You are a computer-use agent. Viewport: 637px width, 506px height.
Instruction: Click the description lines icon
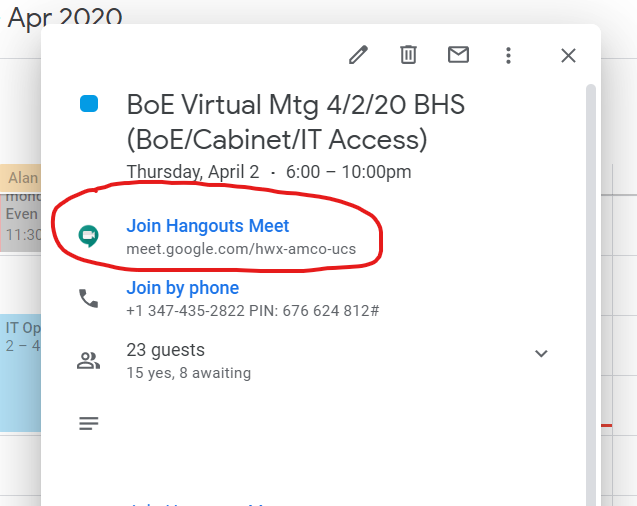(89, 423)
